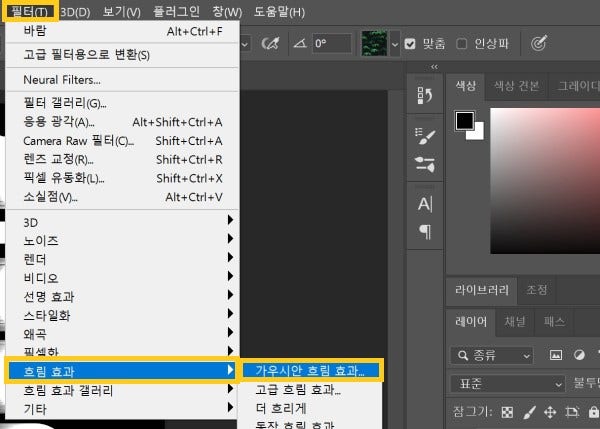Viewport: 600px width, 429px height.
Task: Expand the 선명 효과 submenu
Action: (x=122, y=297)
